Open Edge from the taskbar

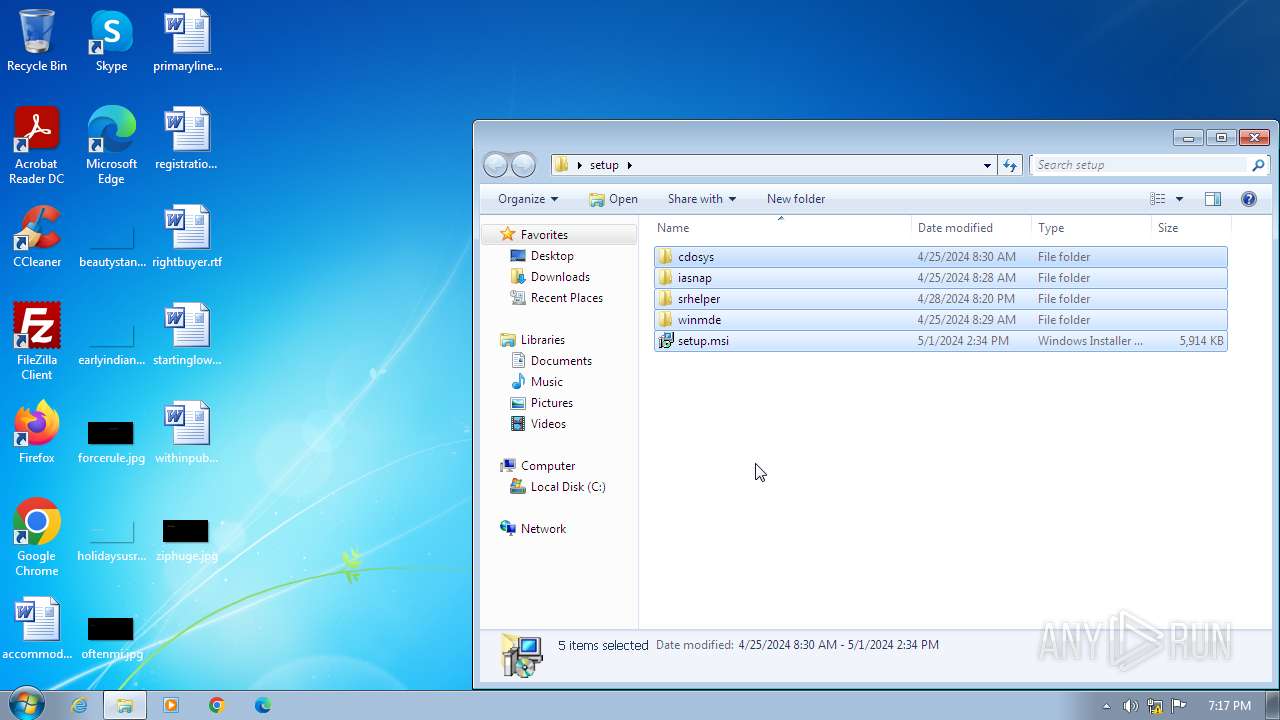pyautogui.click(x=263, y=705)
